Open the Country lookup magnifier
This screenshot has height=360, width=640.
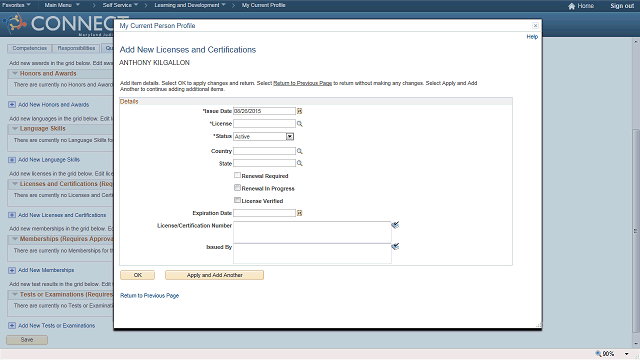click(x=299, y=151)
